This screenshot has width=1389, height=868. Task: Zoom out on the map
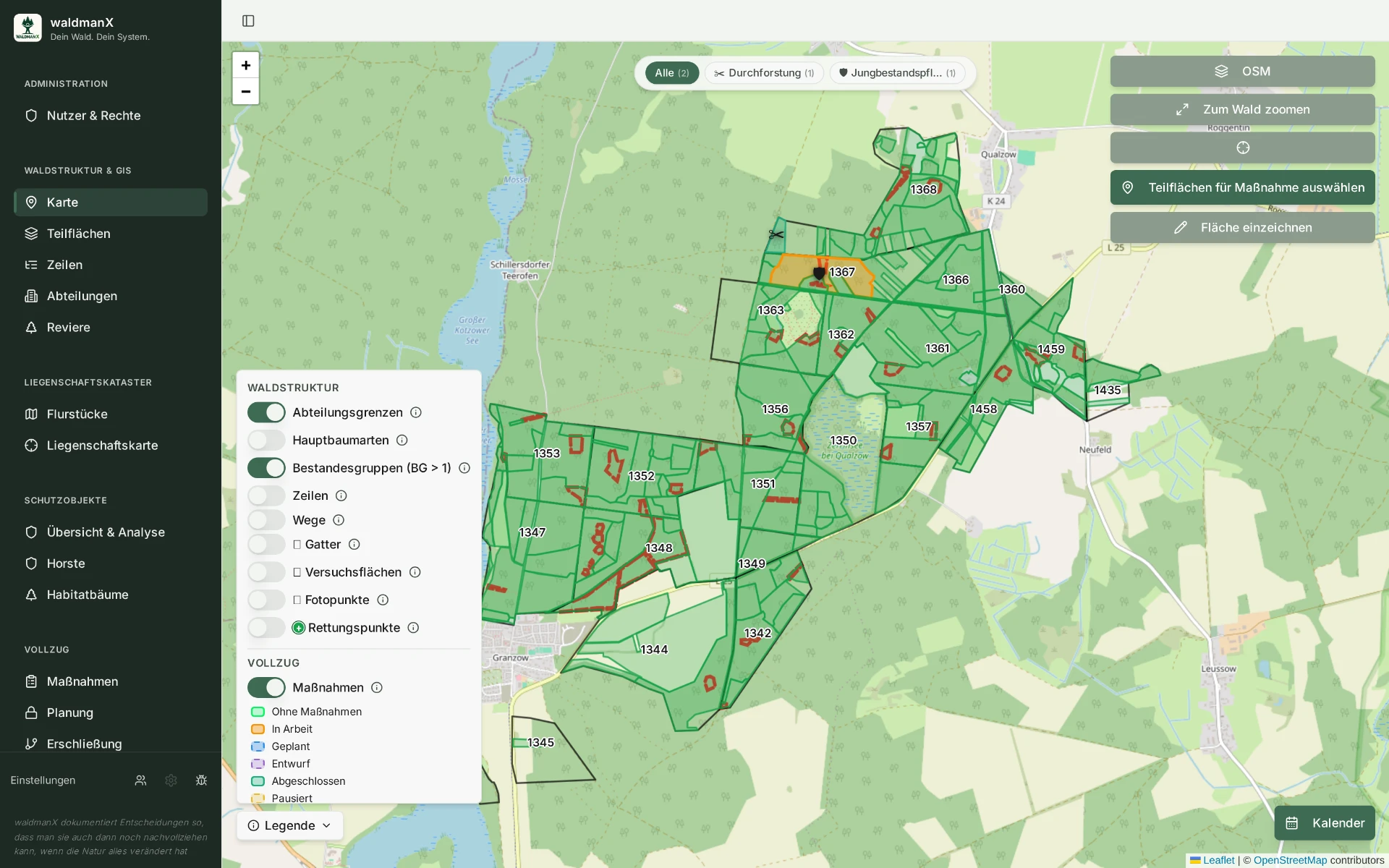pyautogui.click(x=246, y=91)
